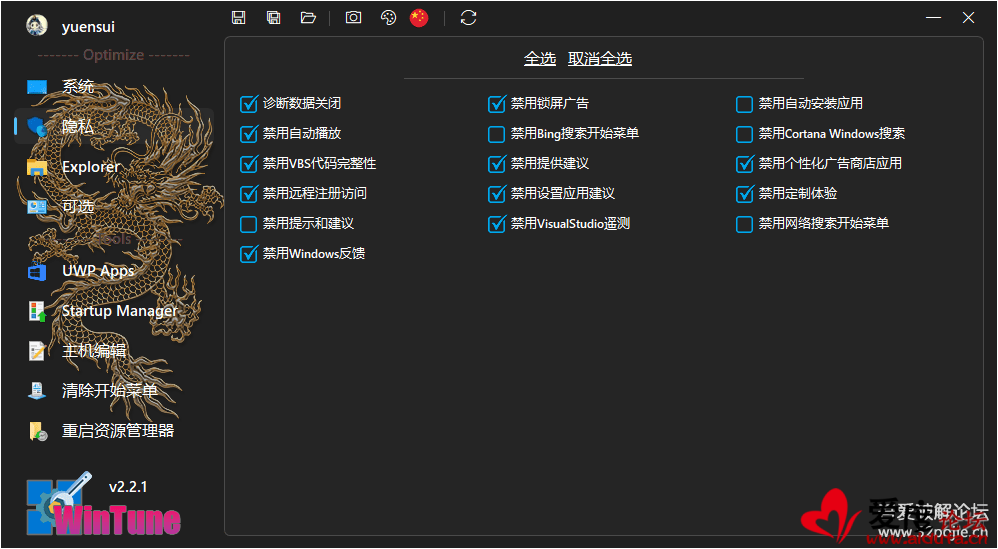Viewport: 998px width, 549px height.
Task: Uncheck 诊断数据关闭 checkbox
Action: (x=248, y=104)
